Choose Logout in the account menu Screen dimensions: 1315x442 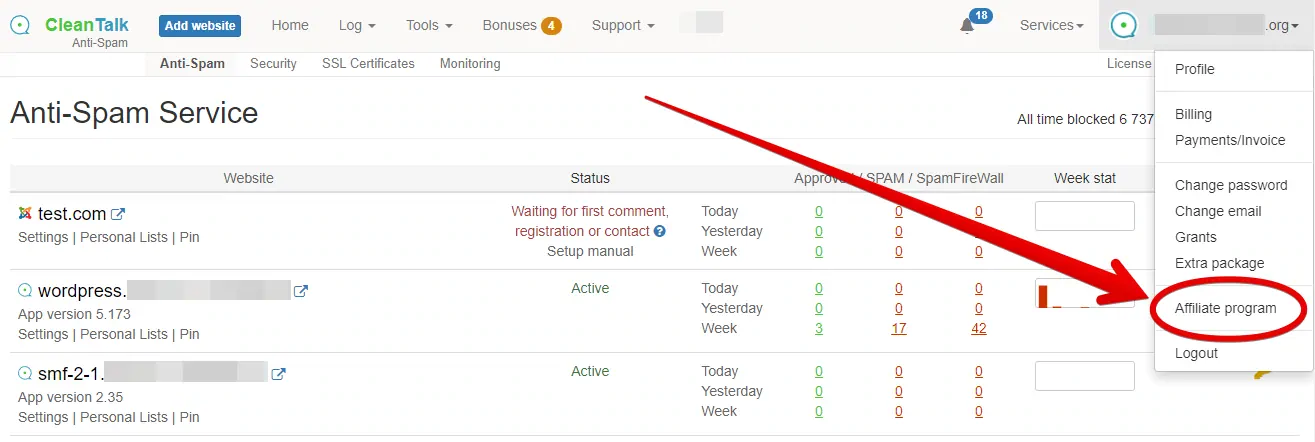pos(1196,353)
